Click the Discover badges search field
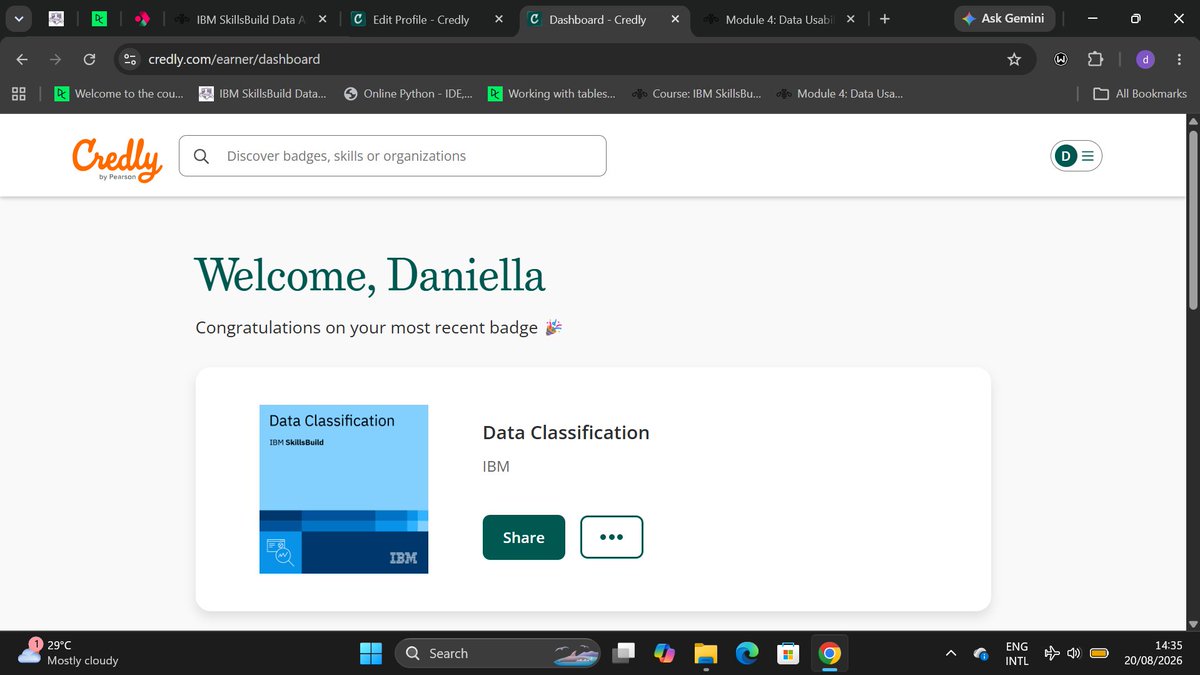The image size is (1200, 675). point(393,156)
